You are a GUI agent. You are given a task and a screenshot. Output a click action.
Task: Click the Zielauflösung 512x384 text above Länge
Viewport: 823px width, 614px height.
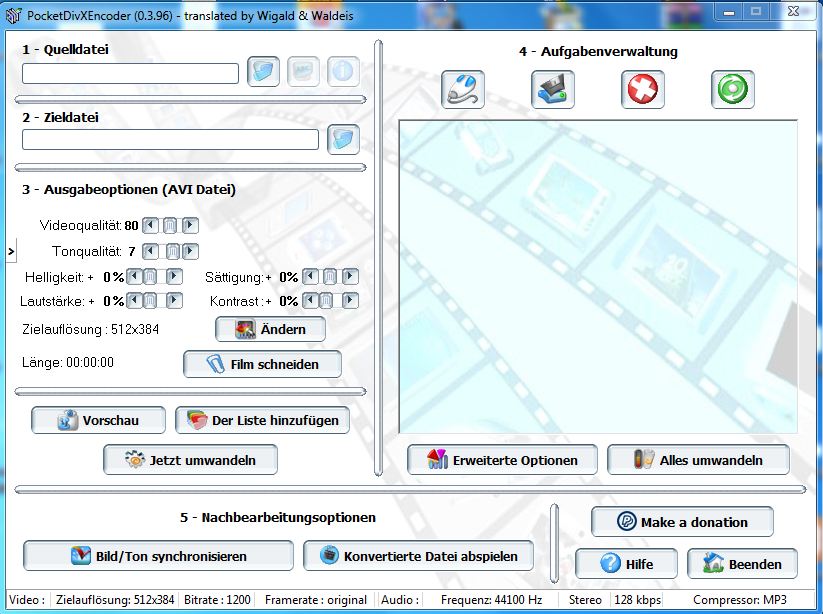pos(90,330)
